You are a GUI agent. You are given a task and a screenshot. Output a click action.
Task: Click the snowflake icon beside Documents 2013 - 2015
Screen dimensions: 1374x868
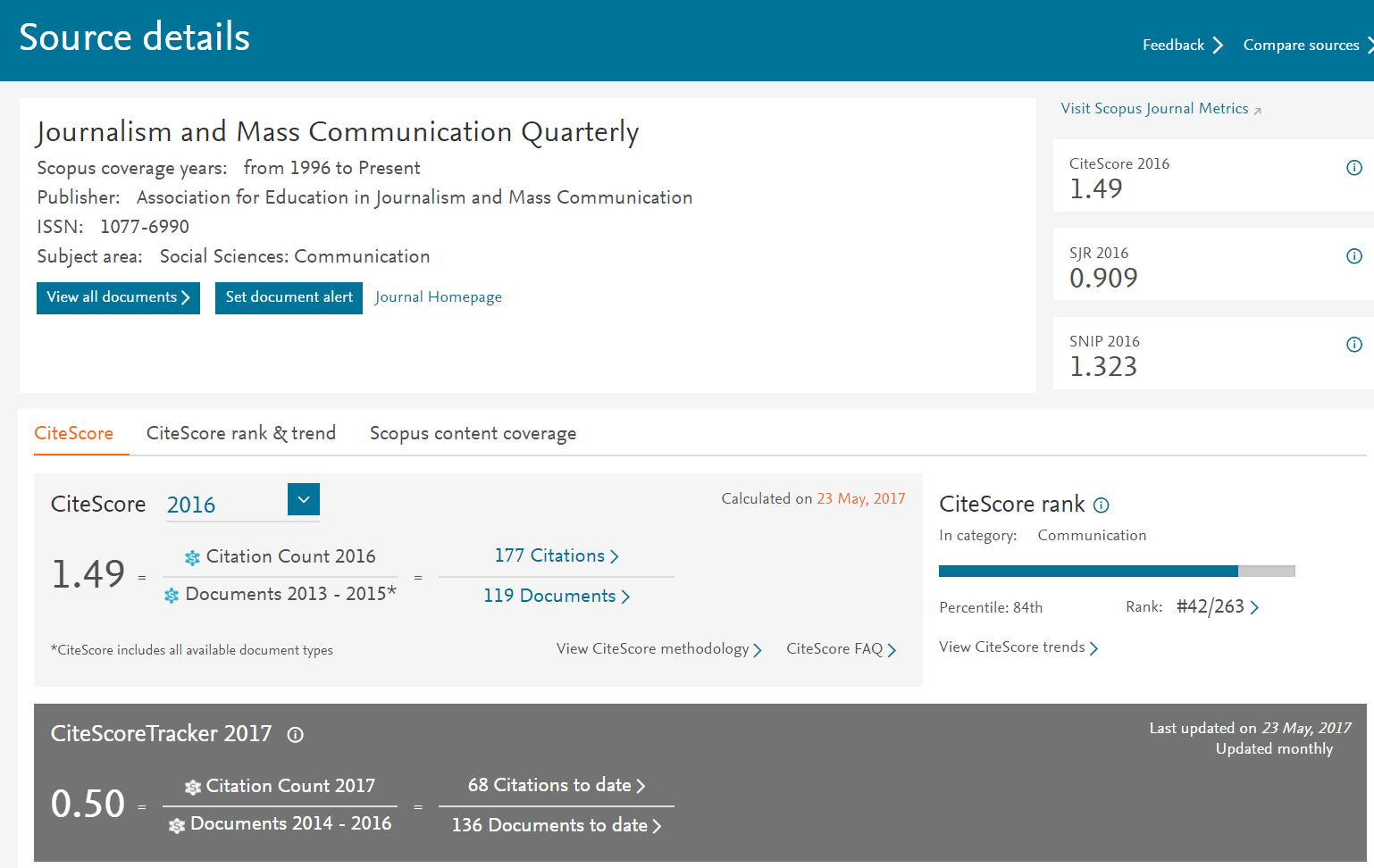click(172, 596)
